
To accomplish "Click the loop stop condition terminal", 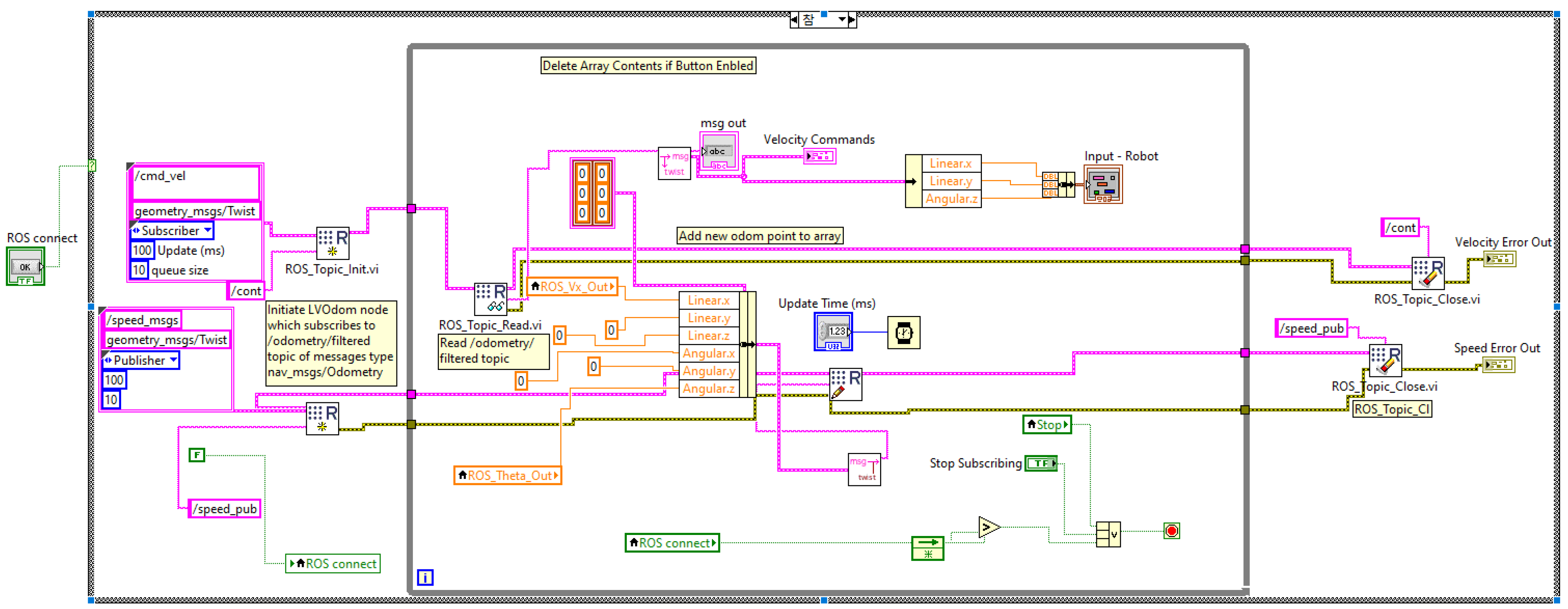I will tap(1171, 530).
